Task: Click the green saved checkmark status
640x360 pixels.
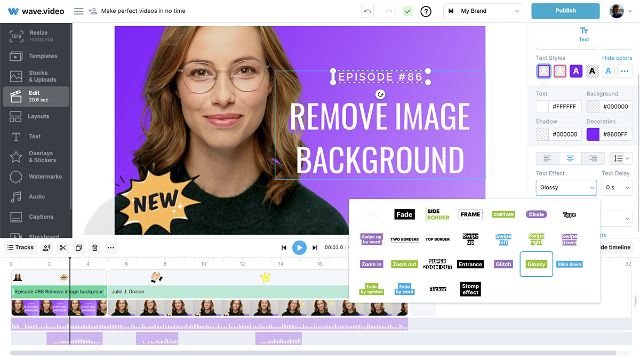Action: coord(407,11)
